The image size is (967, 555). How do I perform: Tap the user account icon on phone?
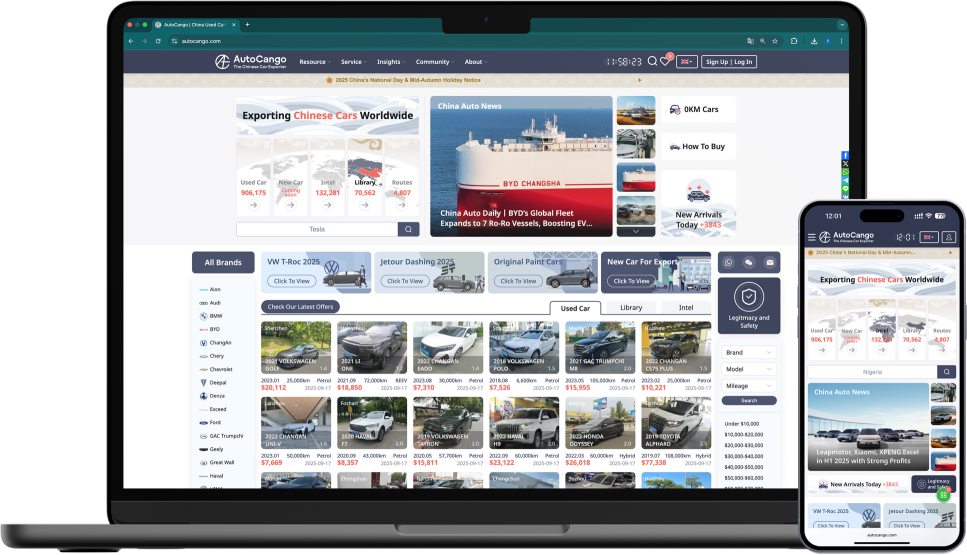click(x=949, y=237)
